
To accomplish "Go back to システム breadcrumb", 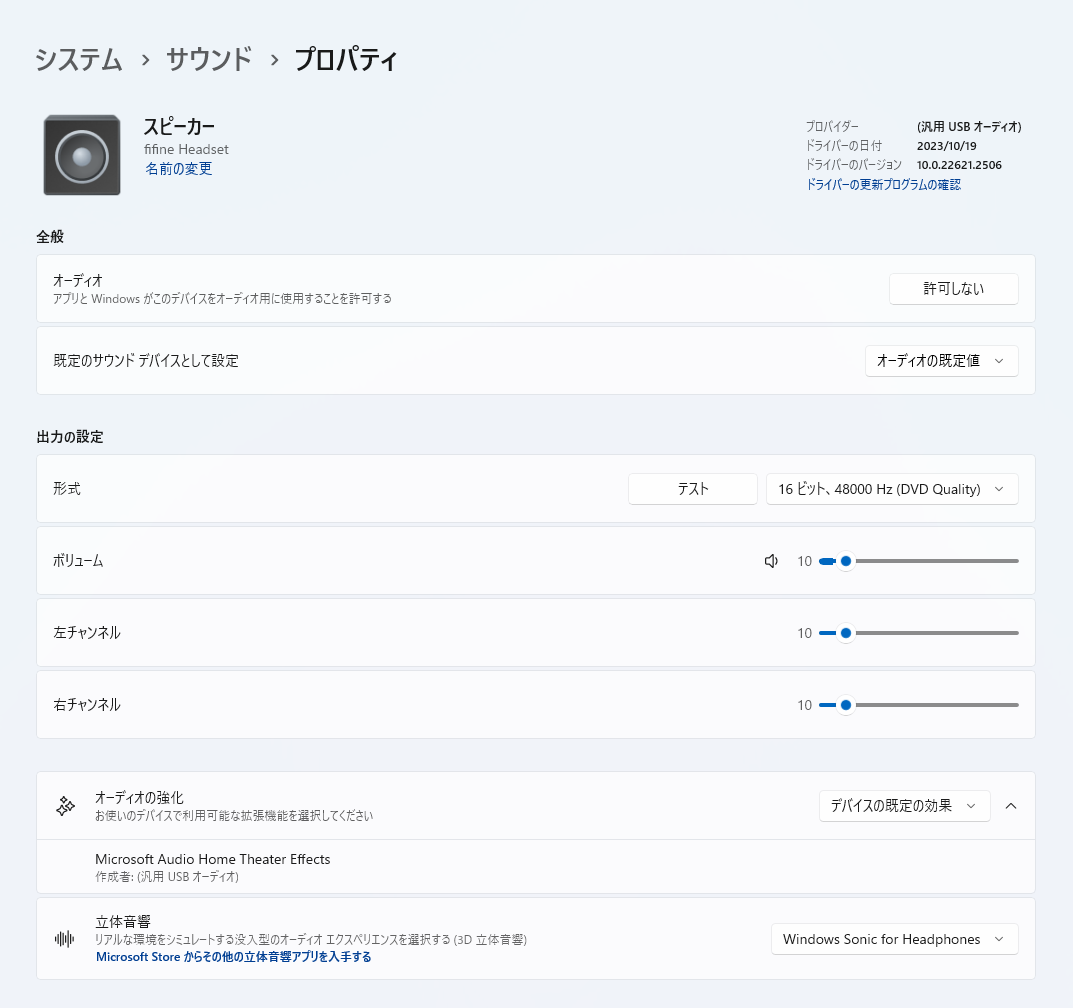I will pyautogui.click(x=79, y=60).
